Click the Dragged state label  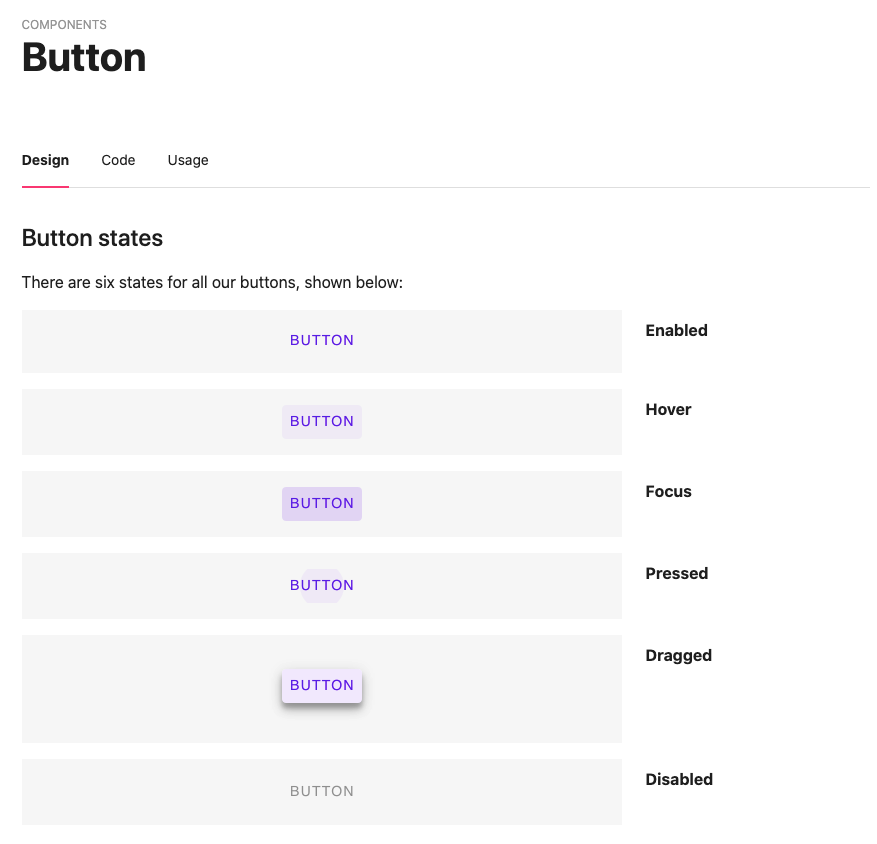tap(678, 655)
